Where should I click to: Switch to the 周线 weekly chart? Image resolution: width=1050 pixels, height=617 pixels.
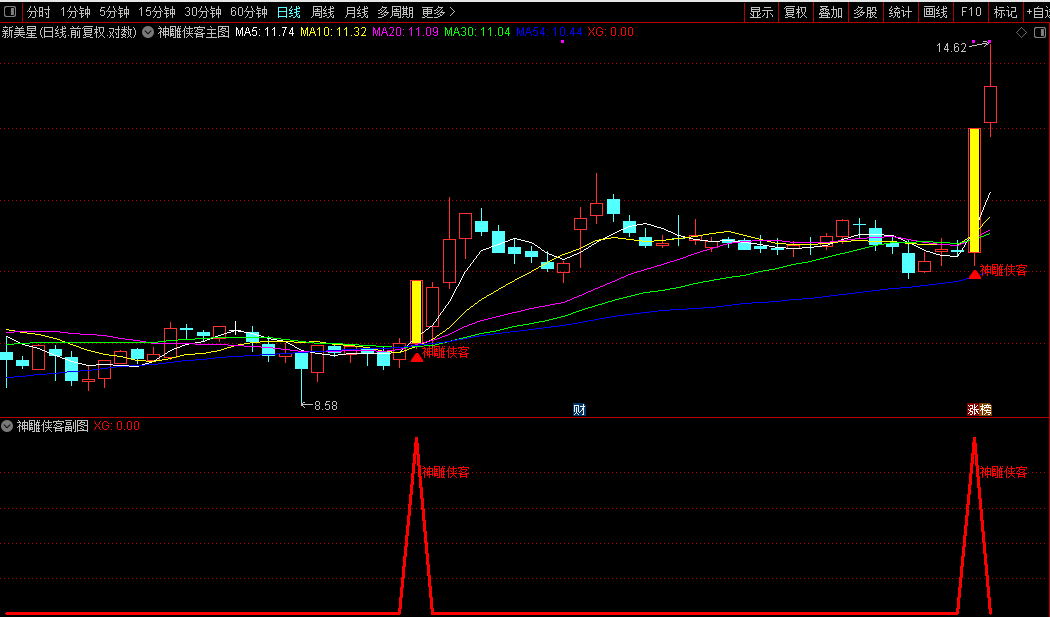323,12
